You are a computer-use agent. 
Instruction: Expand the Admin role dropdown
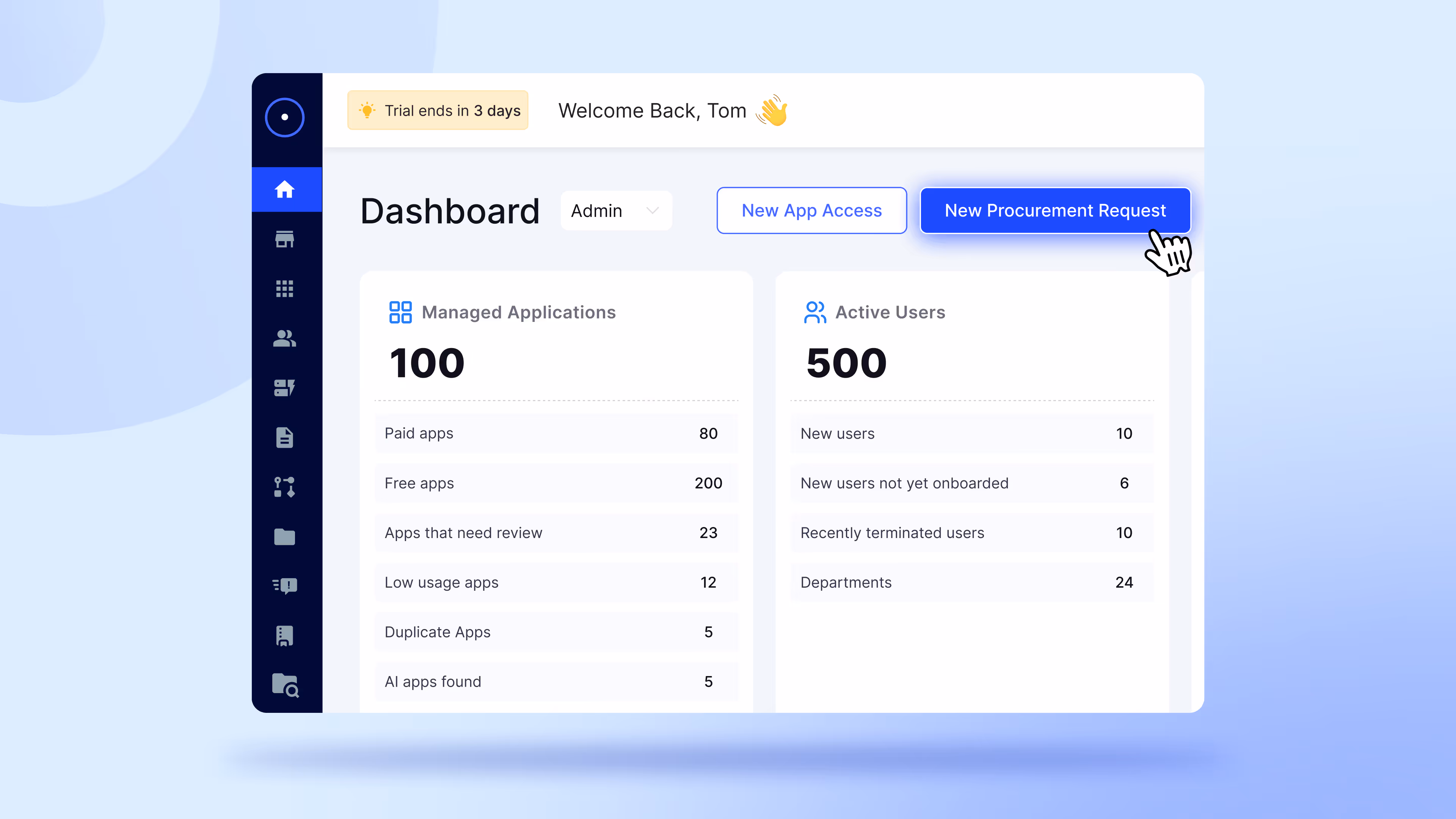tap(615, 211)
